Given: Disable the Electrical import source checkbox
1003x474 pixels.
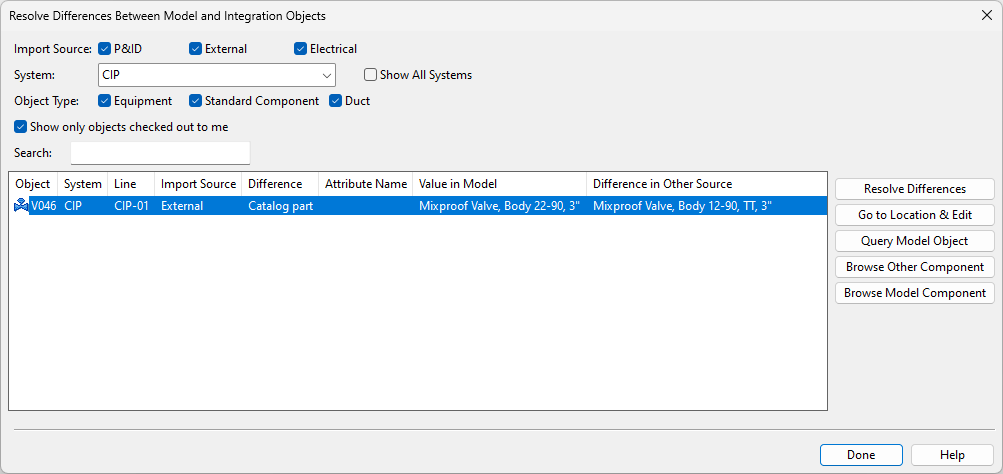Looking at the screenshot, I should pyautogui.click(x=300, y=48).
